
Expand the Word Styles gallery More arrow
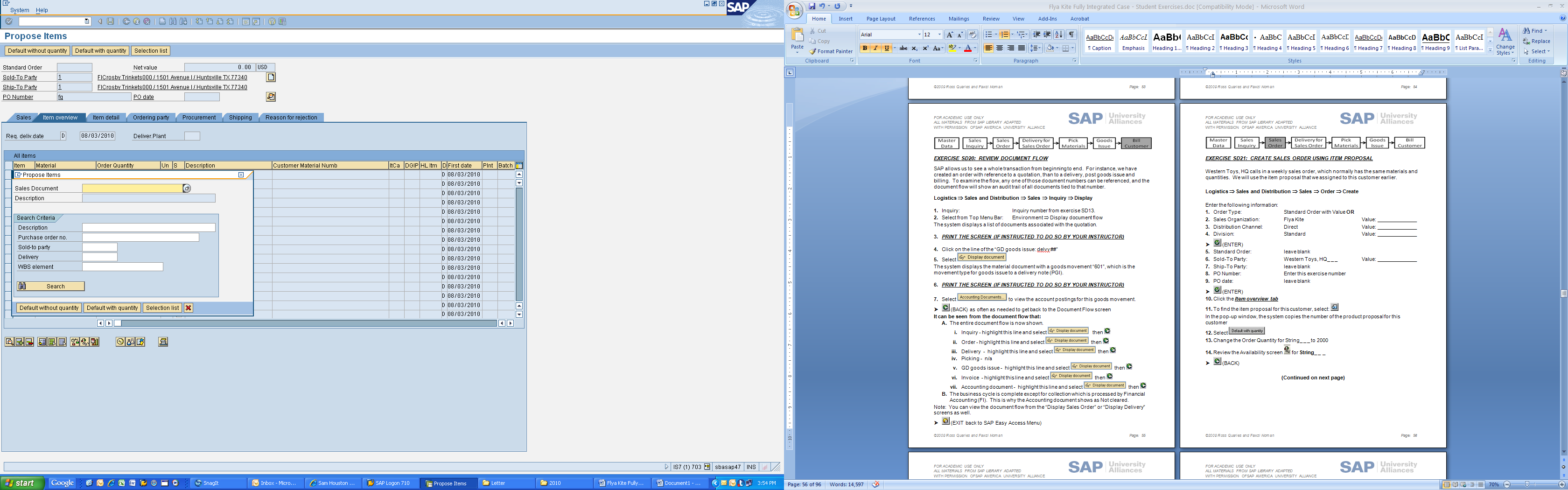tap(1490, 50)
